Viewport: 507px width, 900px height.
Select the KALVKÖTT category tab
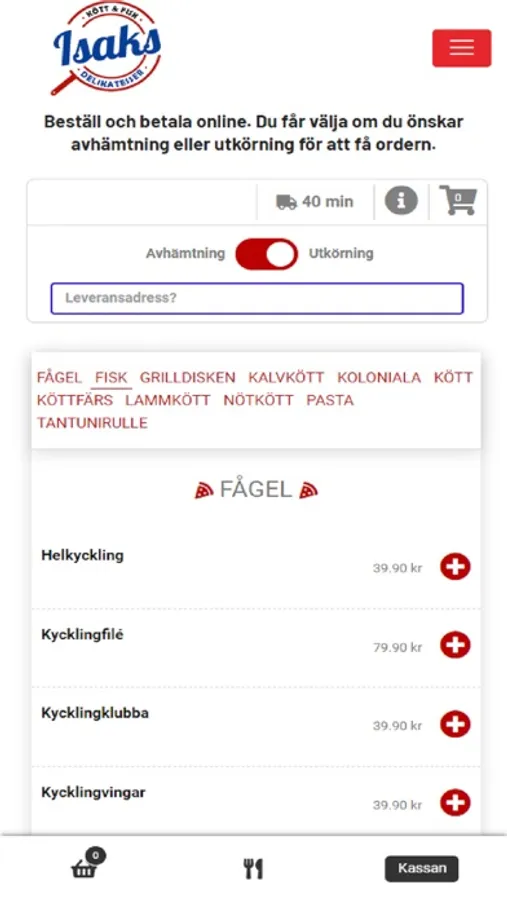click(x=286, y=378)
